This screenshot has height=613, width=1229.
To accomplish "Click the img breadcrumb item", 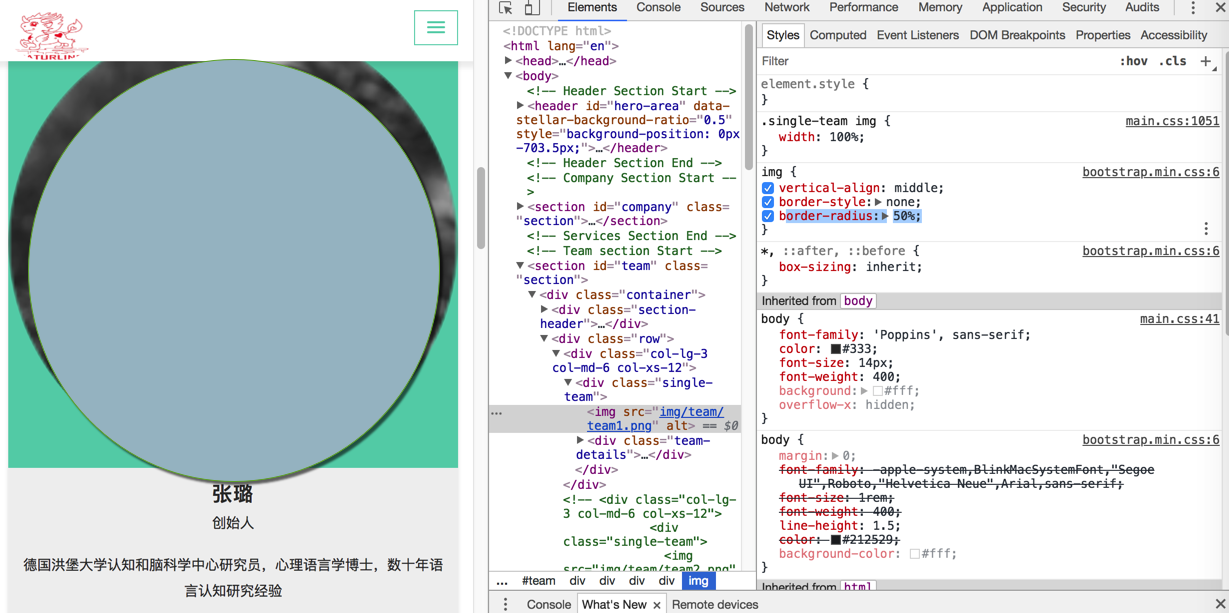I will click(698, 581).
